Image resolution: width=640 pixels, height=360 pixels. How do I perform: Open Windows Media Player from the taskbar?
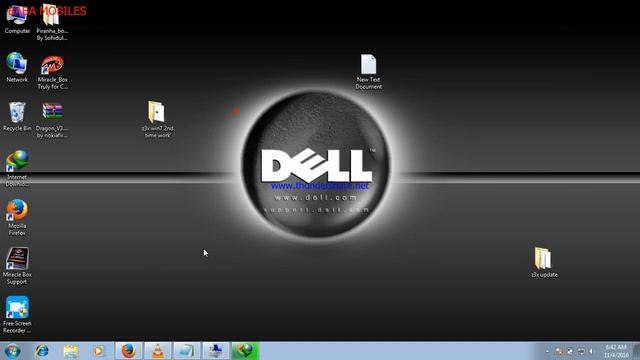[98, 351]
